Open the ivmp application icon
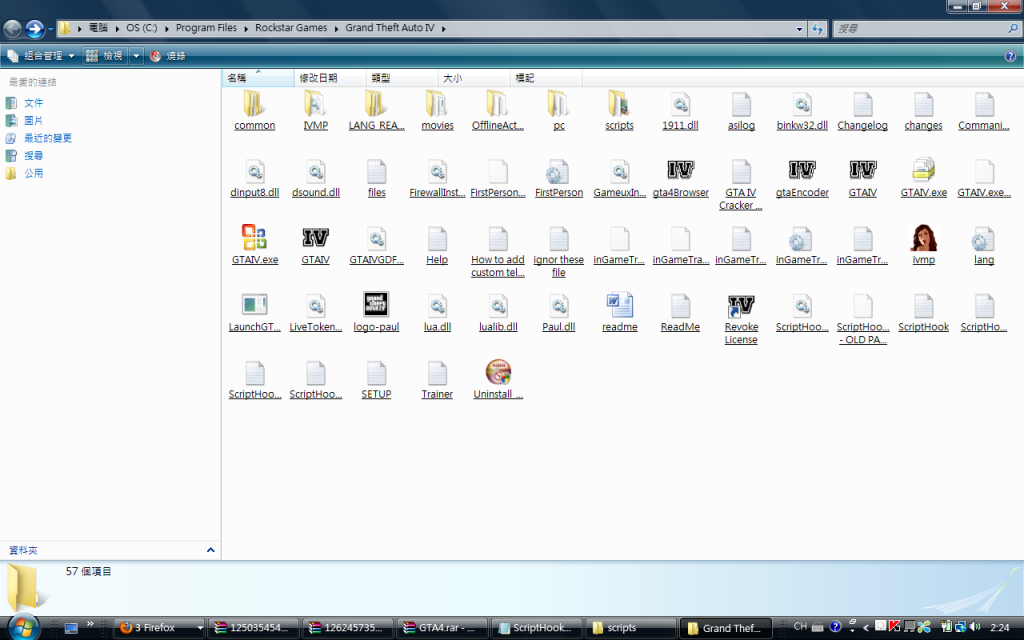 click(x=923, y=239)
